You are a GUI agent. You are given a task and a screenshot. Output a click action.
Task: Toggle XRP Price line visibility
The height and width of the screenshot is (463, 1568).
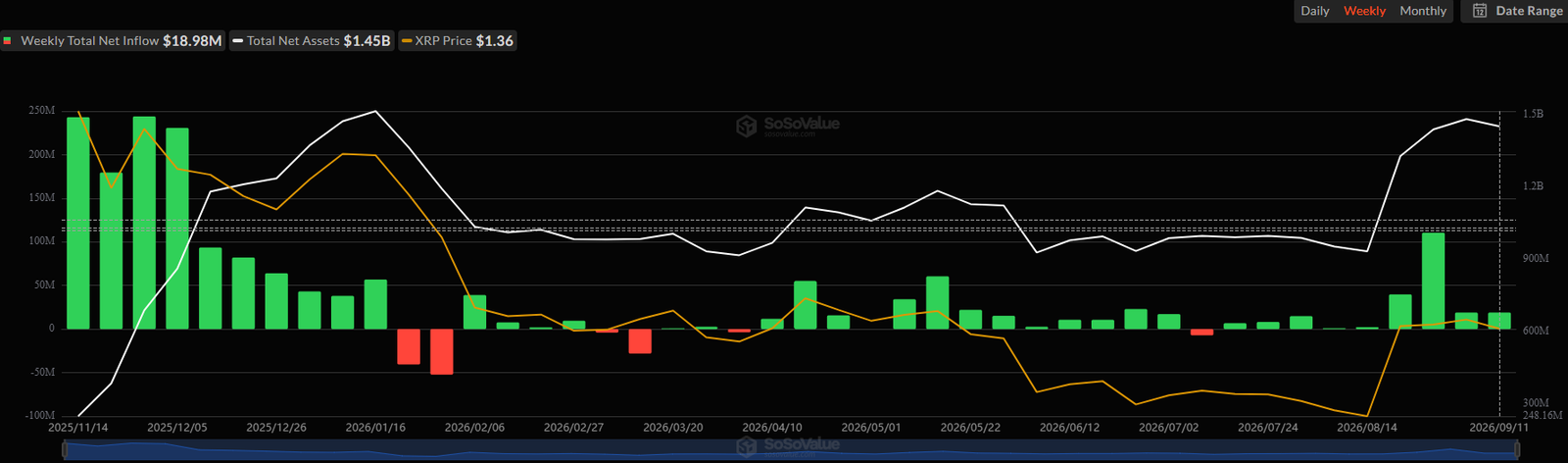(457, 40)
